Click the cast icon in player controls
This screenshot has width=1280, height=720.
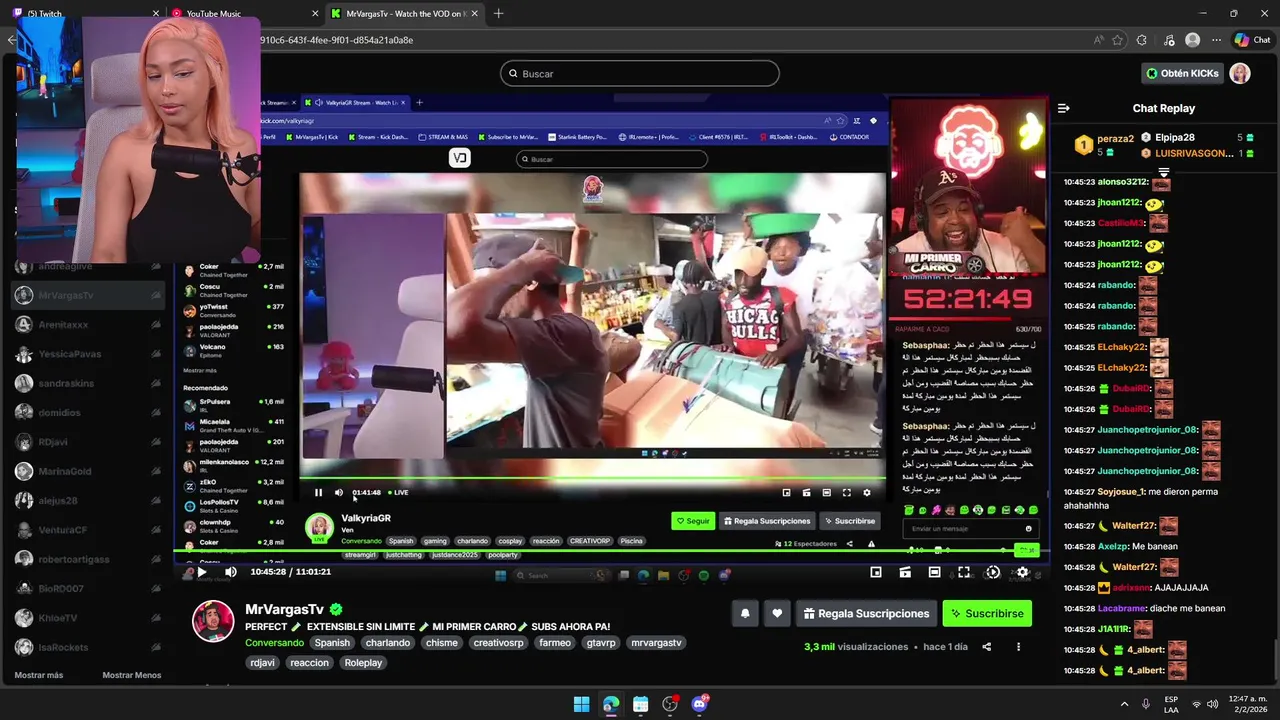click(x=905, y=572)
